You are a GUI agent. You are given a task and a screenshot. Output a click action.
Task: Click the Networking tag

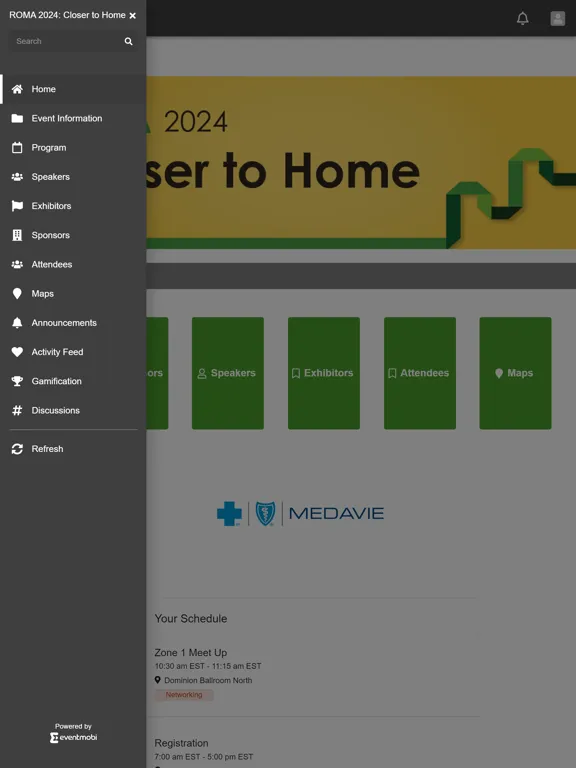184,695
